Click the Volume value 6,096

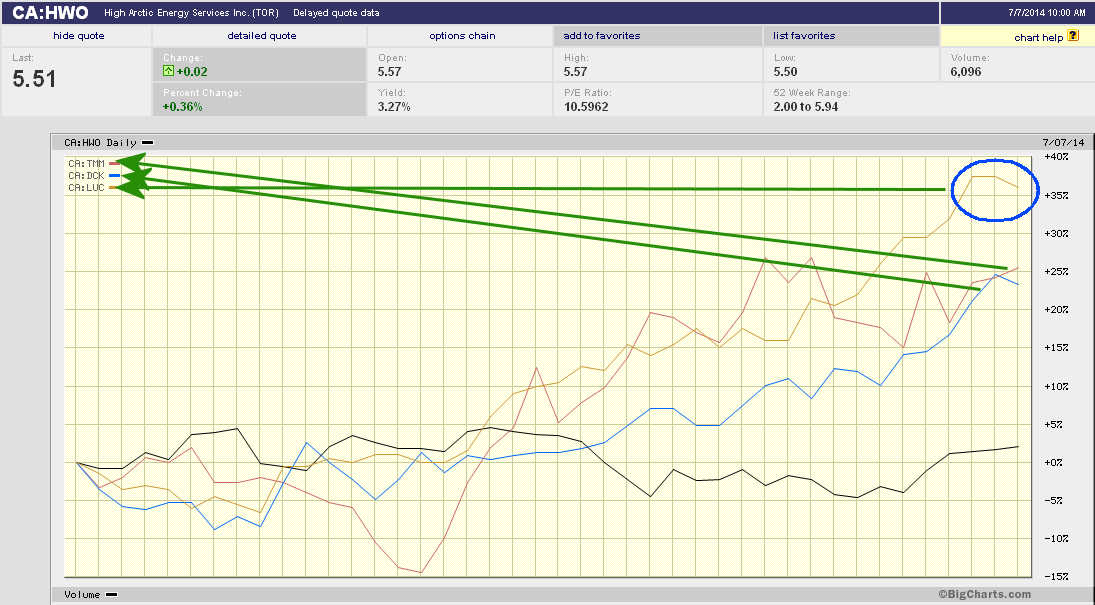pos(966,71)
